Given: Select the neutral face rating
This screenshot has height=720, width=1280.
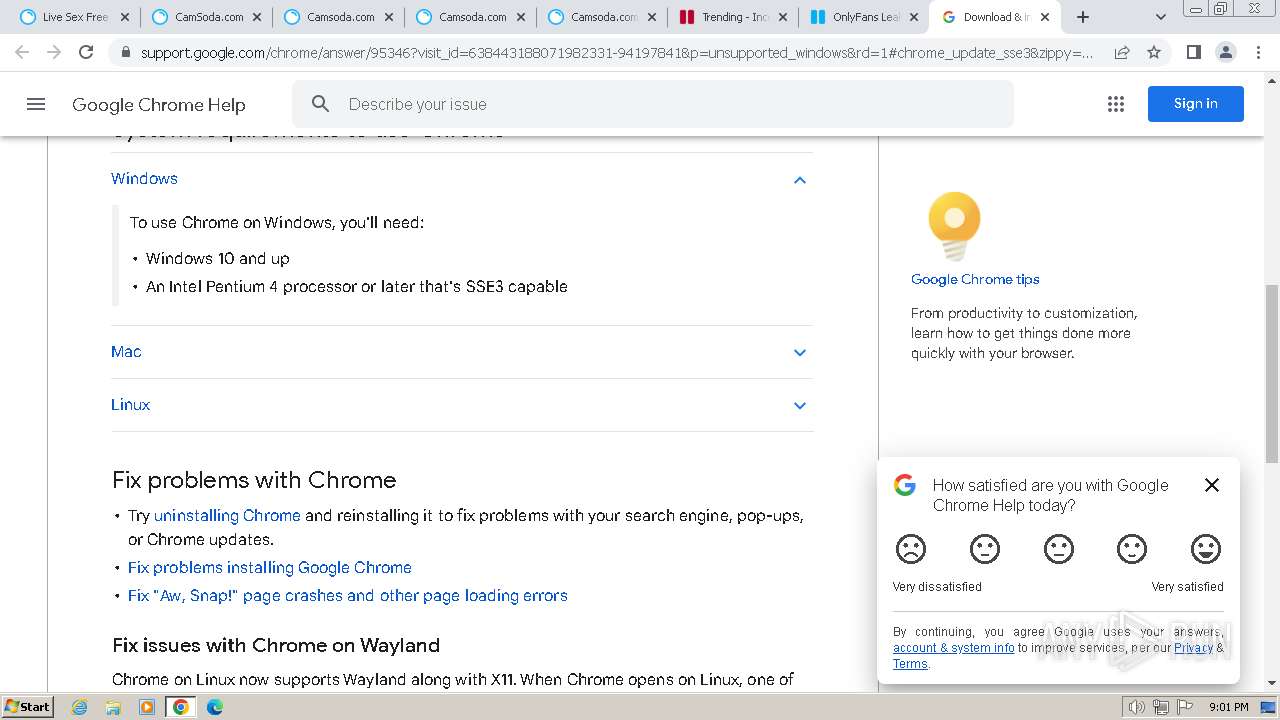Looking at the screenshot, I should [x=1058, y=549].
